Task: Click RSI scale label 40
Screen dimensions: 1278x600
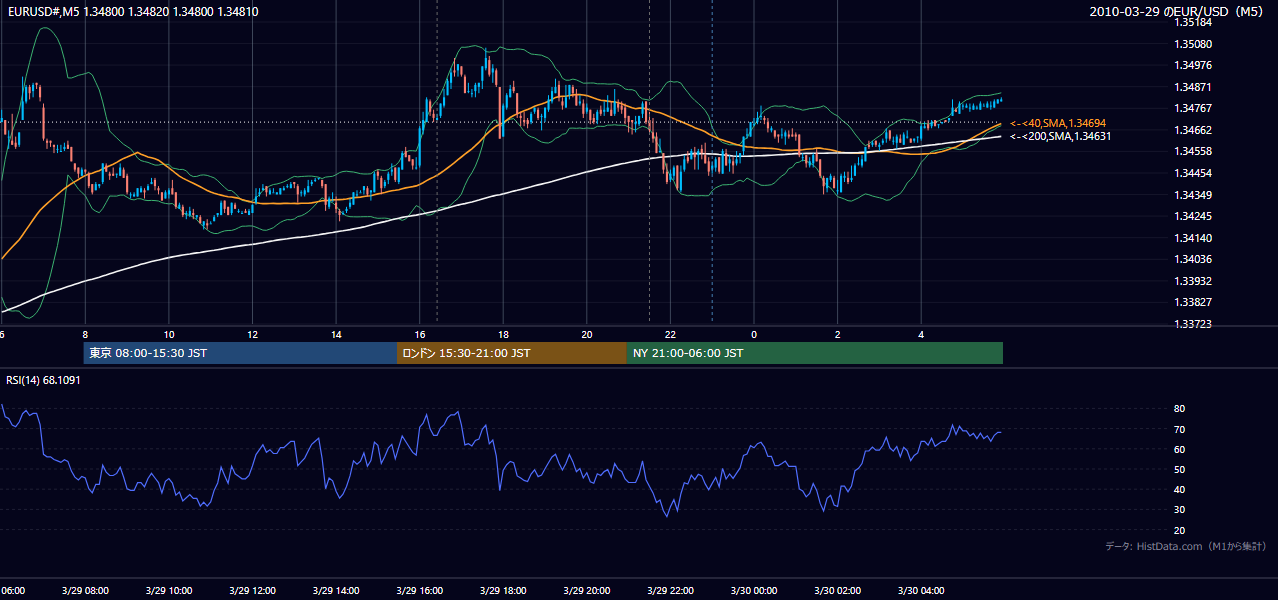Action: click(x=1180, y=490)
